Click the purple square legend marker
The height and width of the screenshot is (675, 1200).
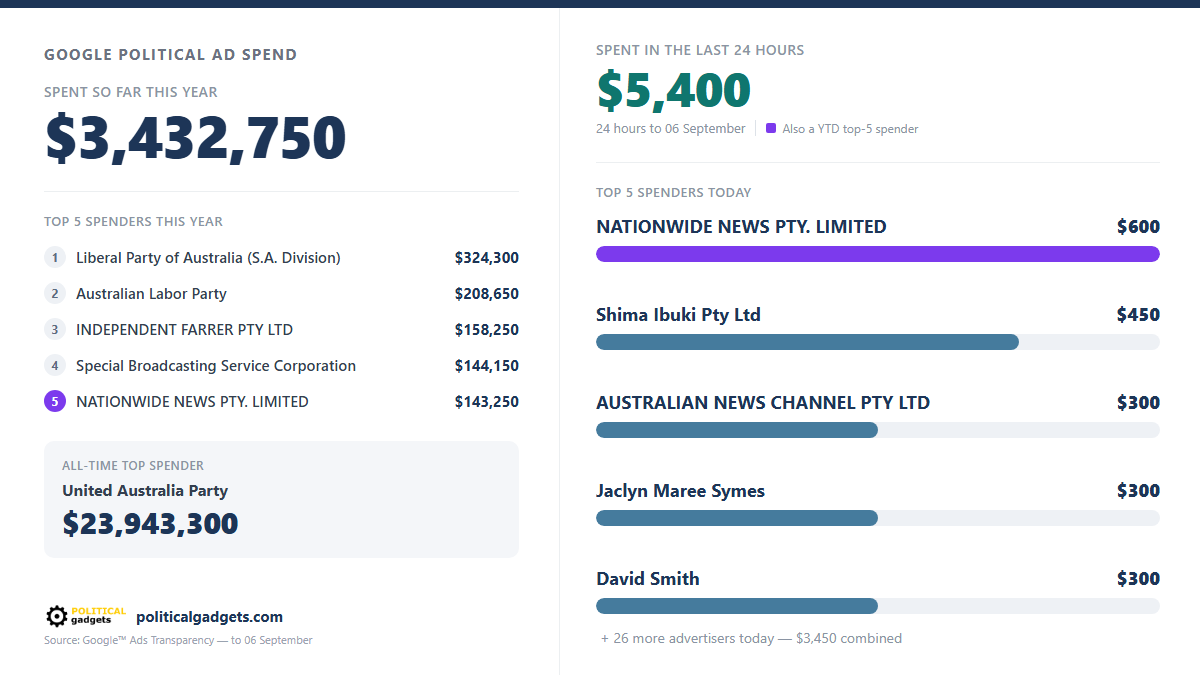[771, 128]
